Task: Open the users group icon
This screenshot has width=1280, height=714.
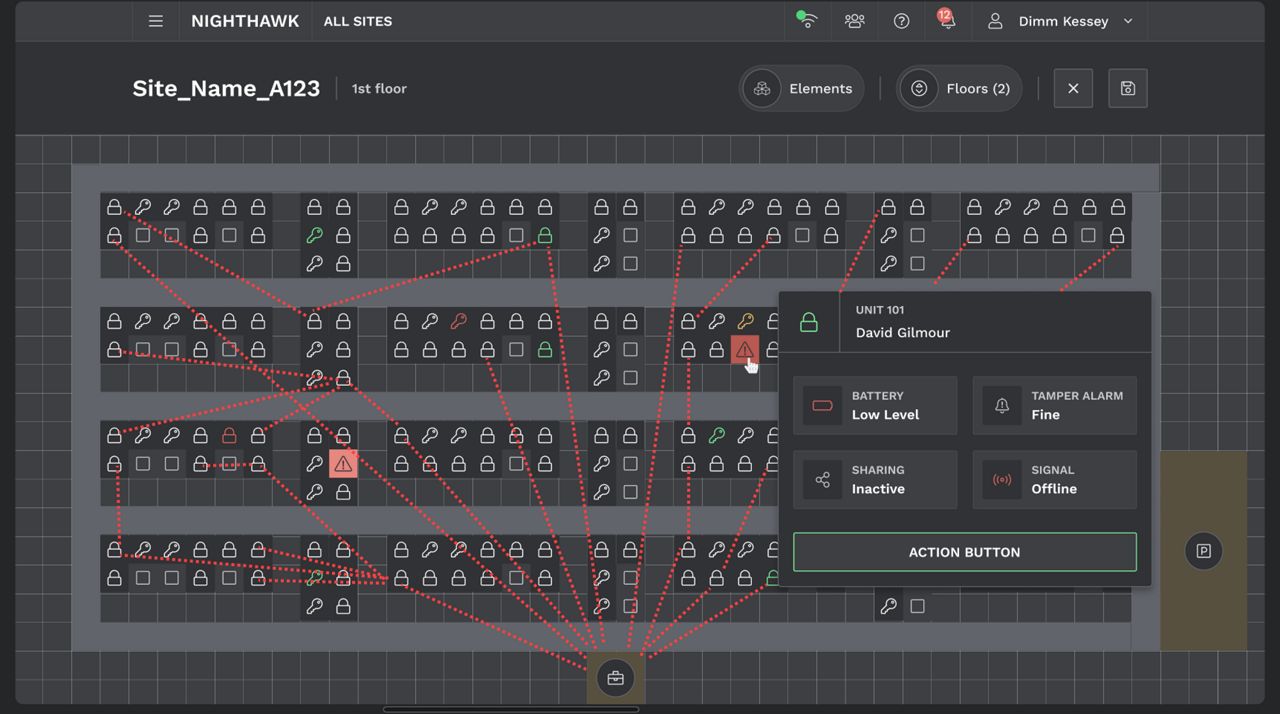Action: pos(854,21)
